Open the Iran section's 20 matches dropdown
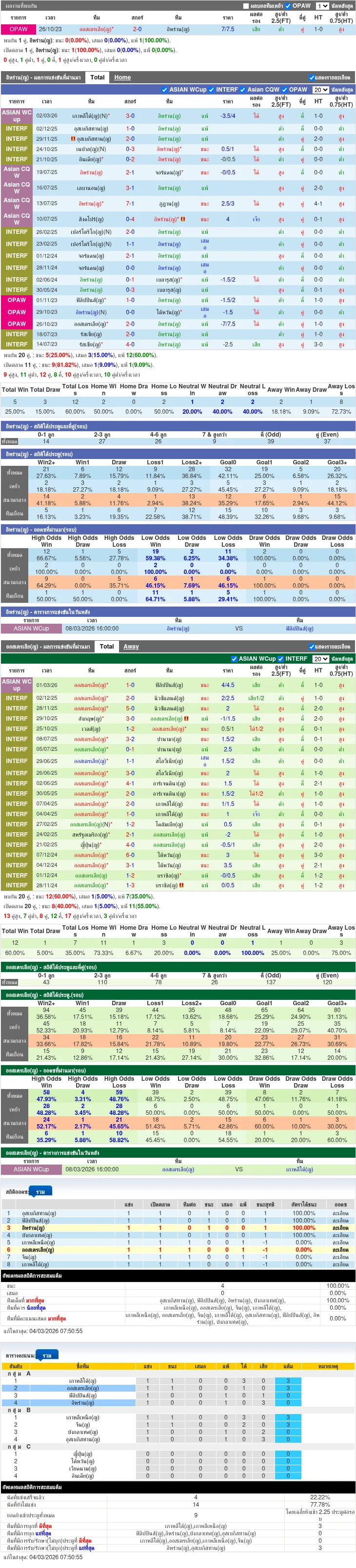The height and width of the screenshot is (1568, 356). pyautogui.click(x=321, y=90)
